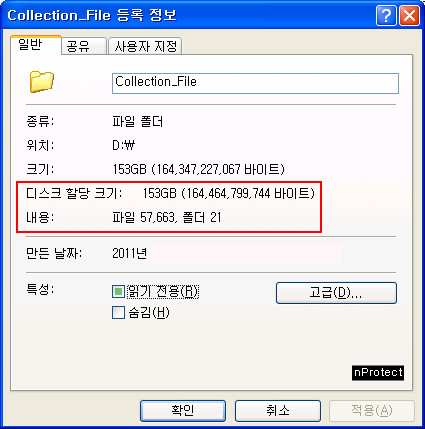Click the 파일 57,663, 폴더 21 contents text
Viewport: 425px width, 429px height.
click(167, 218)
